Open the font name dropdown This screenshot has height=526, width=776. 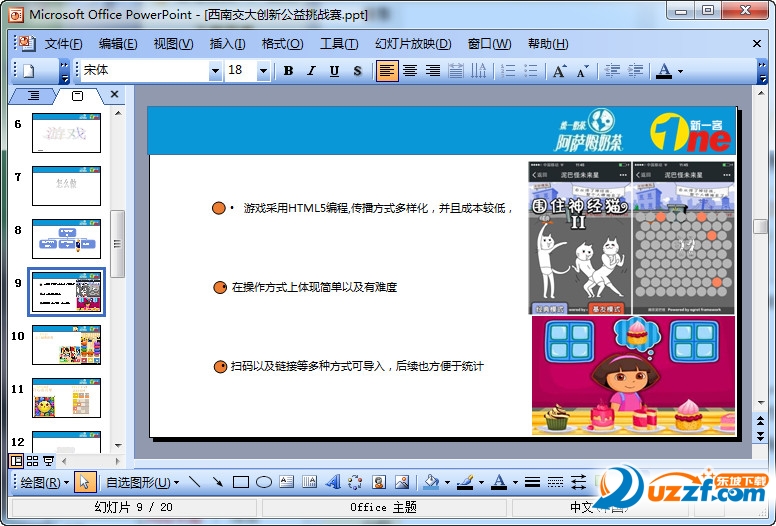tap(215, 71)
